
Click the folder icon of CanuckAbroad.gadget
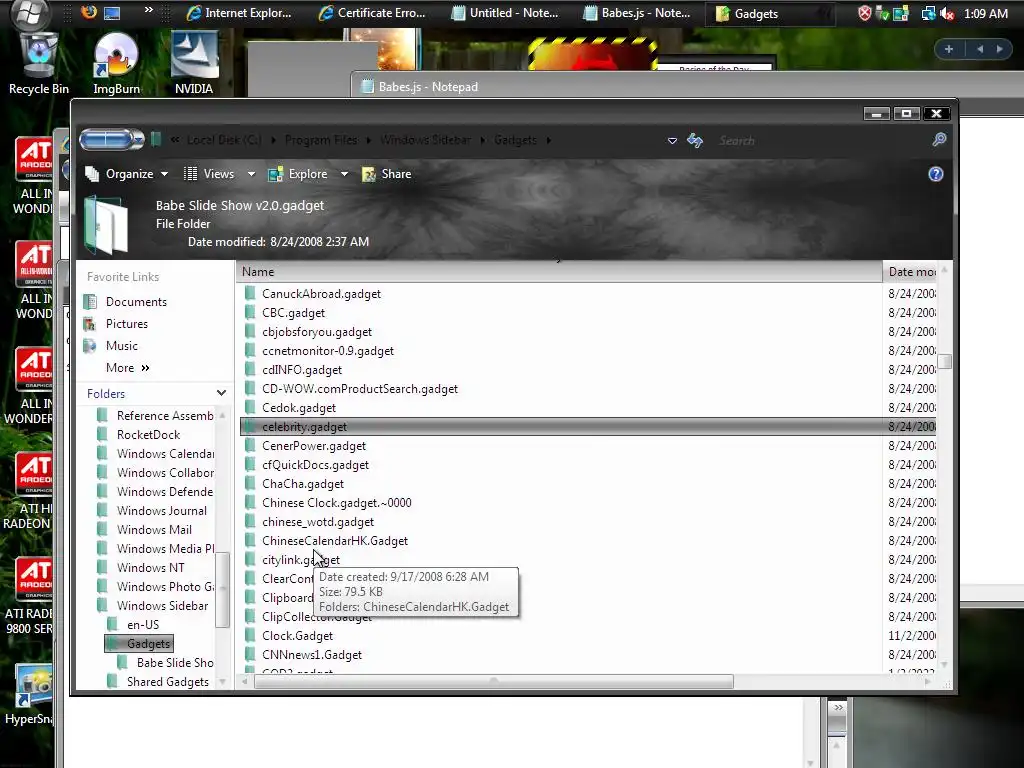[250, 294]
